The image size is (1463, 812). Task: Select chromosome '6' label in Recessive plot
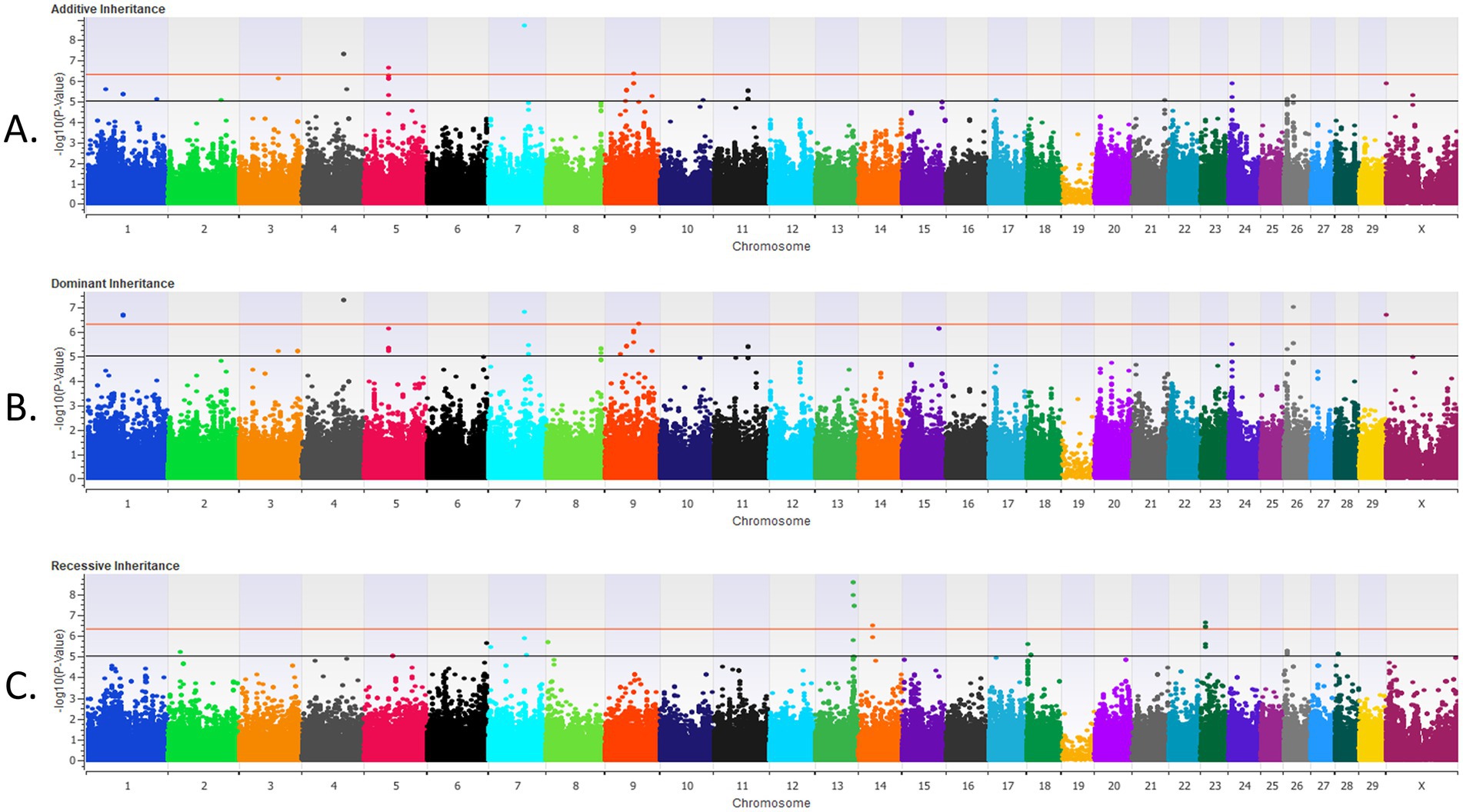tap(457, 786)
